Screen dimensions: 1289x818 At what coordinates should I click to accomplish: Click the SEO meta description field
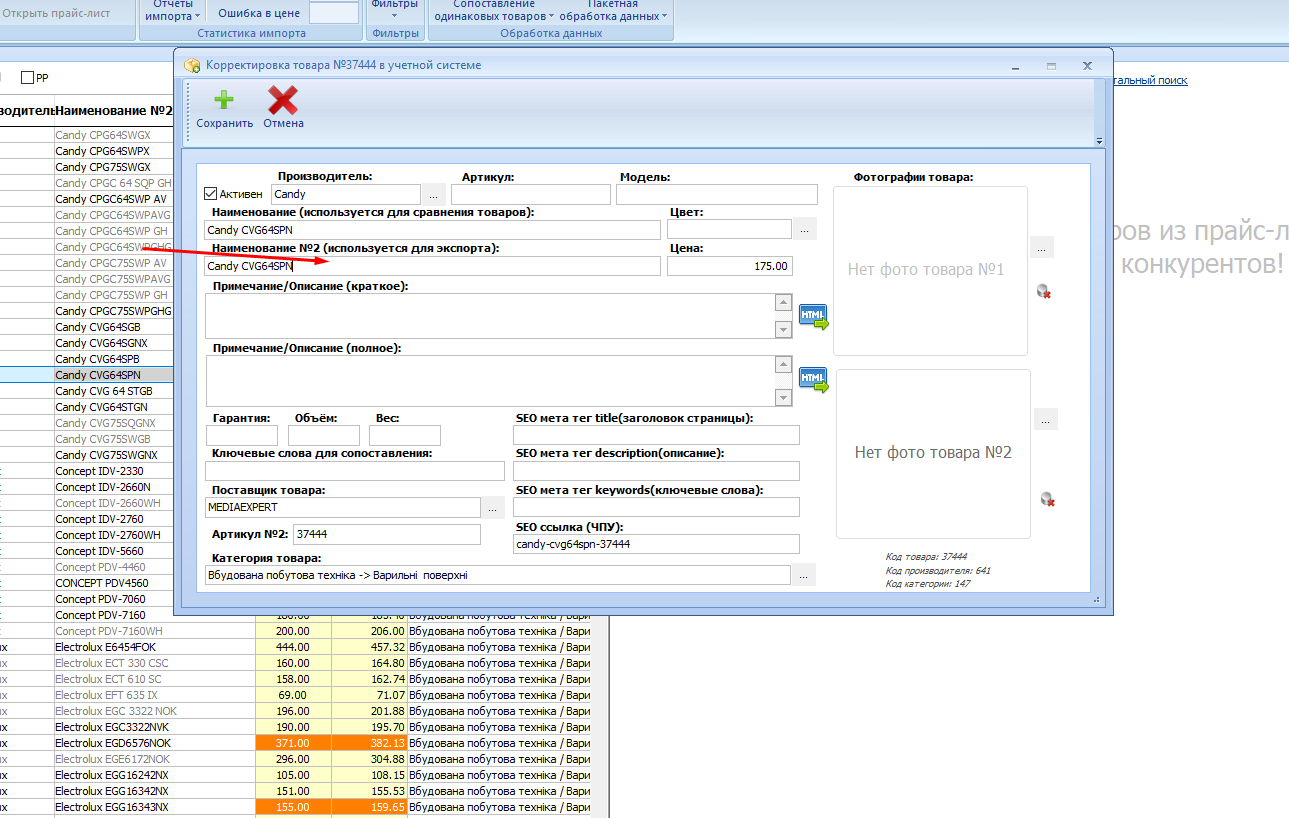click(x=657, y=471)
